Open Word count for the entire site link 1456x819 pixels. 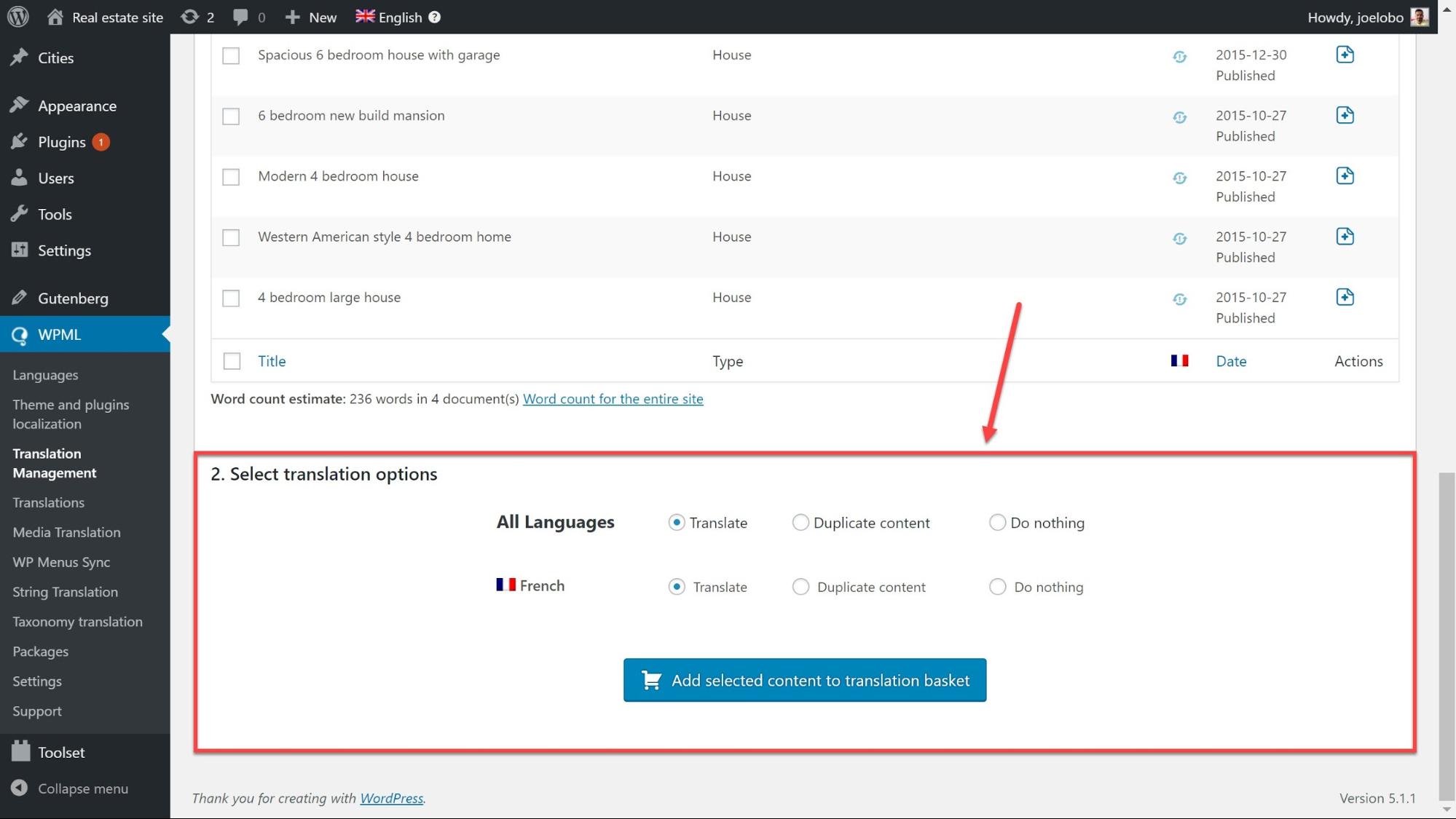click(613, 399)
